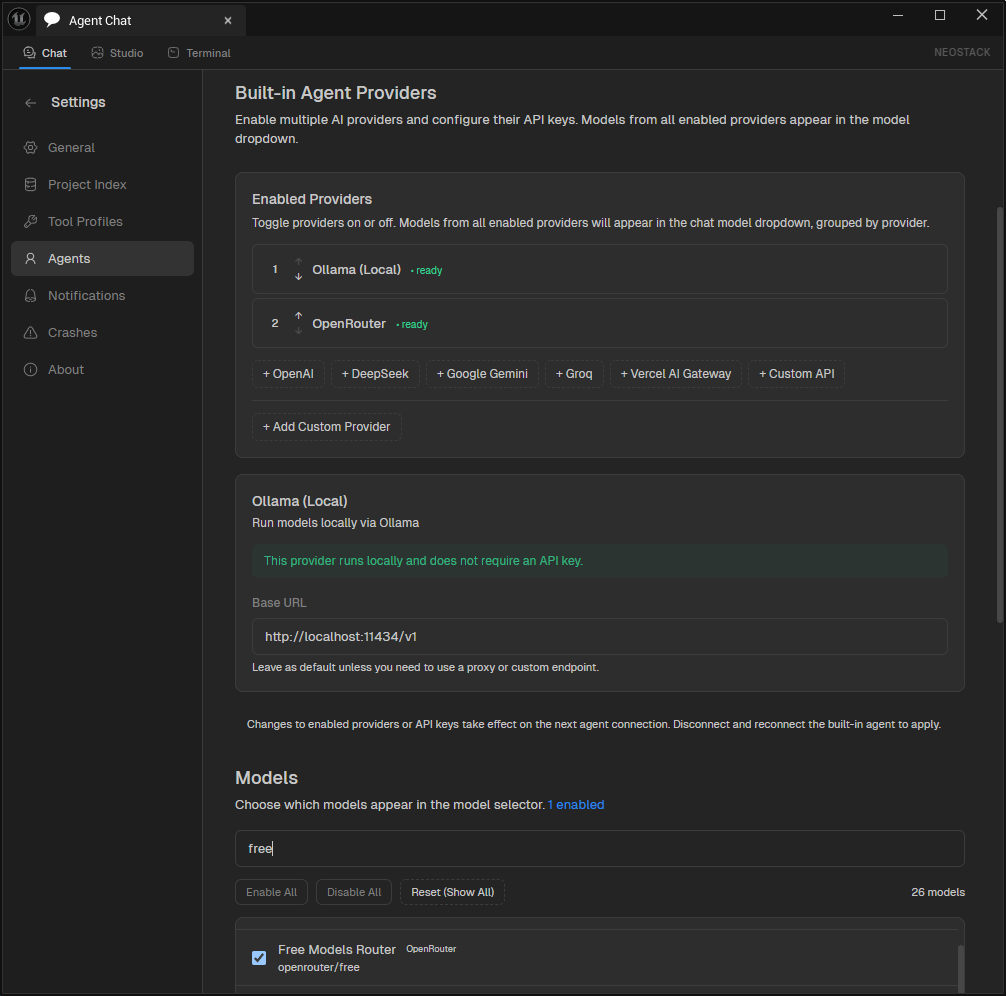This screenshot has height=996, width=1006.
Task: Open the Terminal tab
Action: pyautogui.click(x=199, y=53)
